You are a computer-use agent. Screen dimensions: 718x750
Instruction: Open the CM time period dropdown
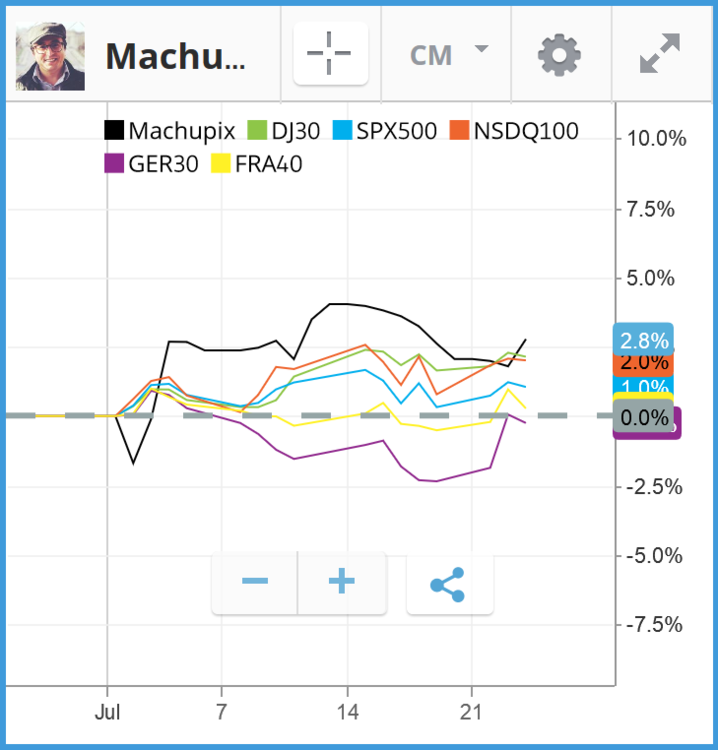tap(447, 54)
